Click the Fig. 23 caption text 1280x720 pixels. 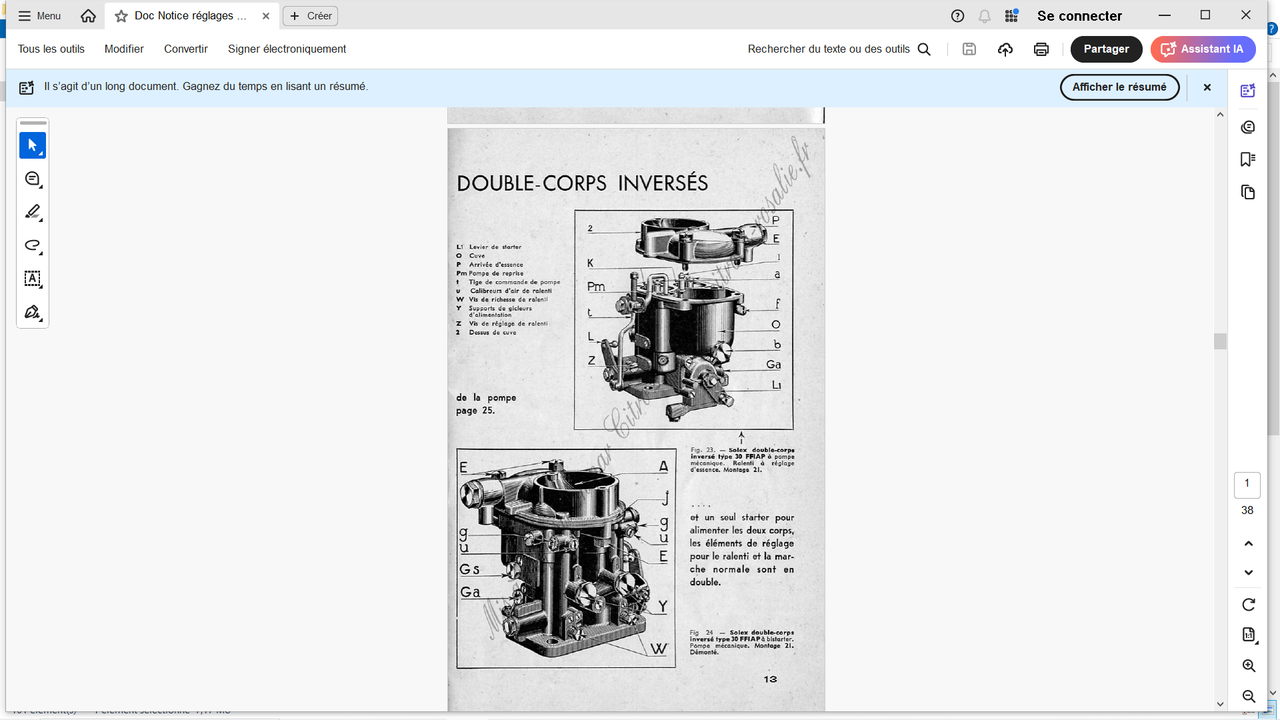742,460
